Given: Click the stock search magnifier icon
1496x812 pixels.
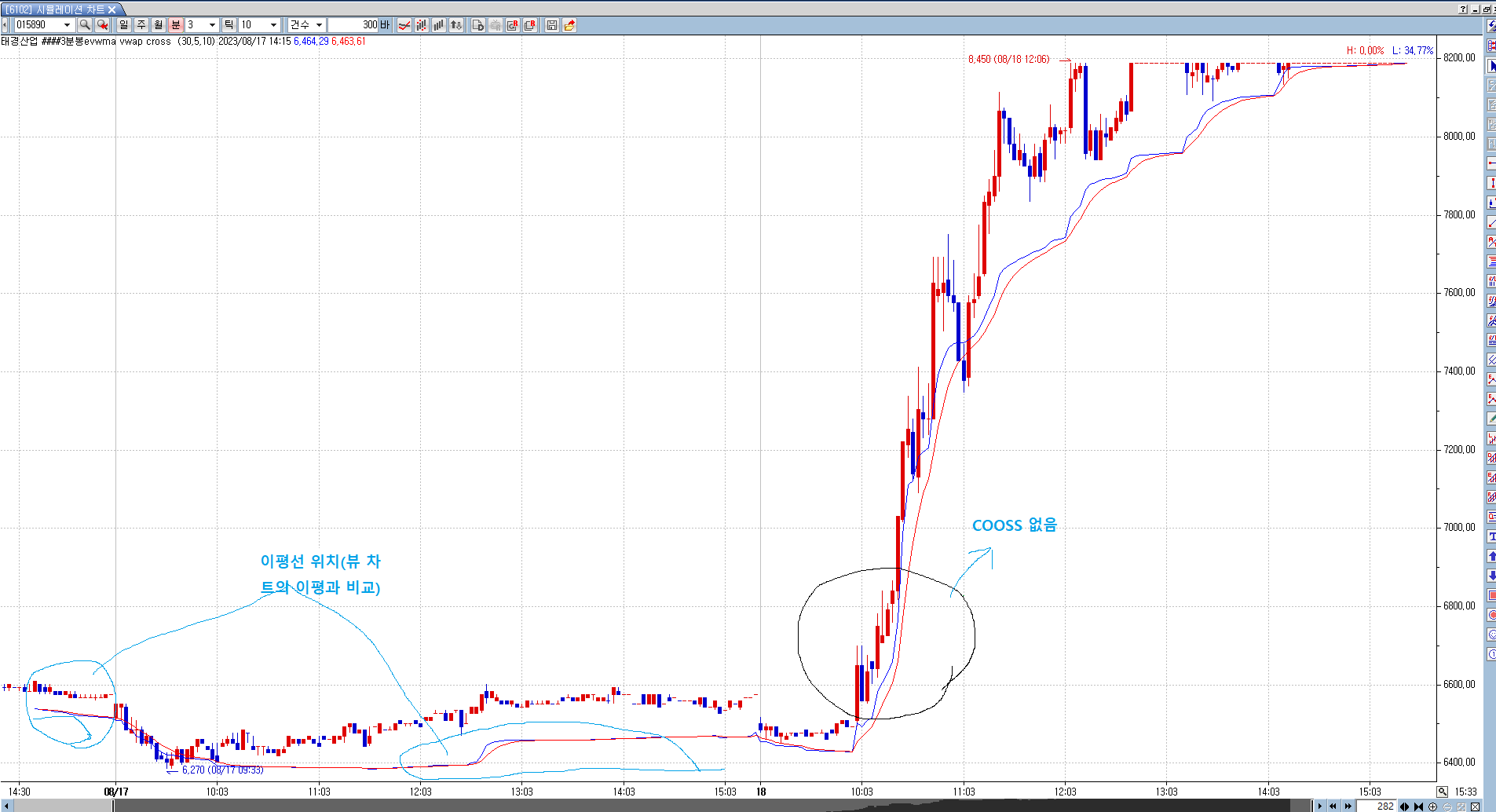Looking at the screenshot, I should (85, 25).
